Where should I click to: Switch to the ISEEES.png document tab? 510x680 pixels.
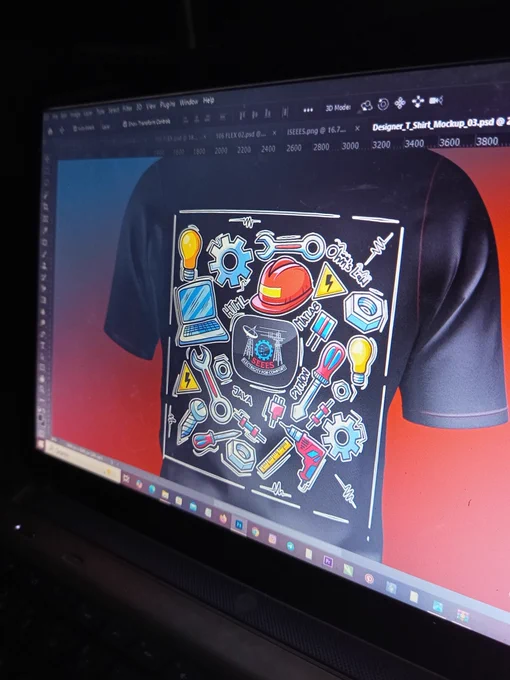(x=316, y=130)
